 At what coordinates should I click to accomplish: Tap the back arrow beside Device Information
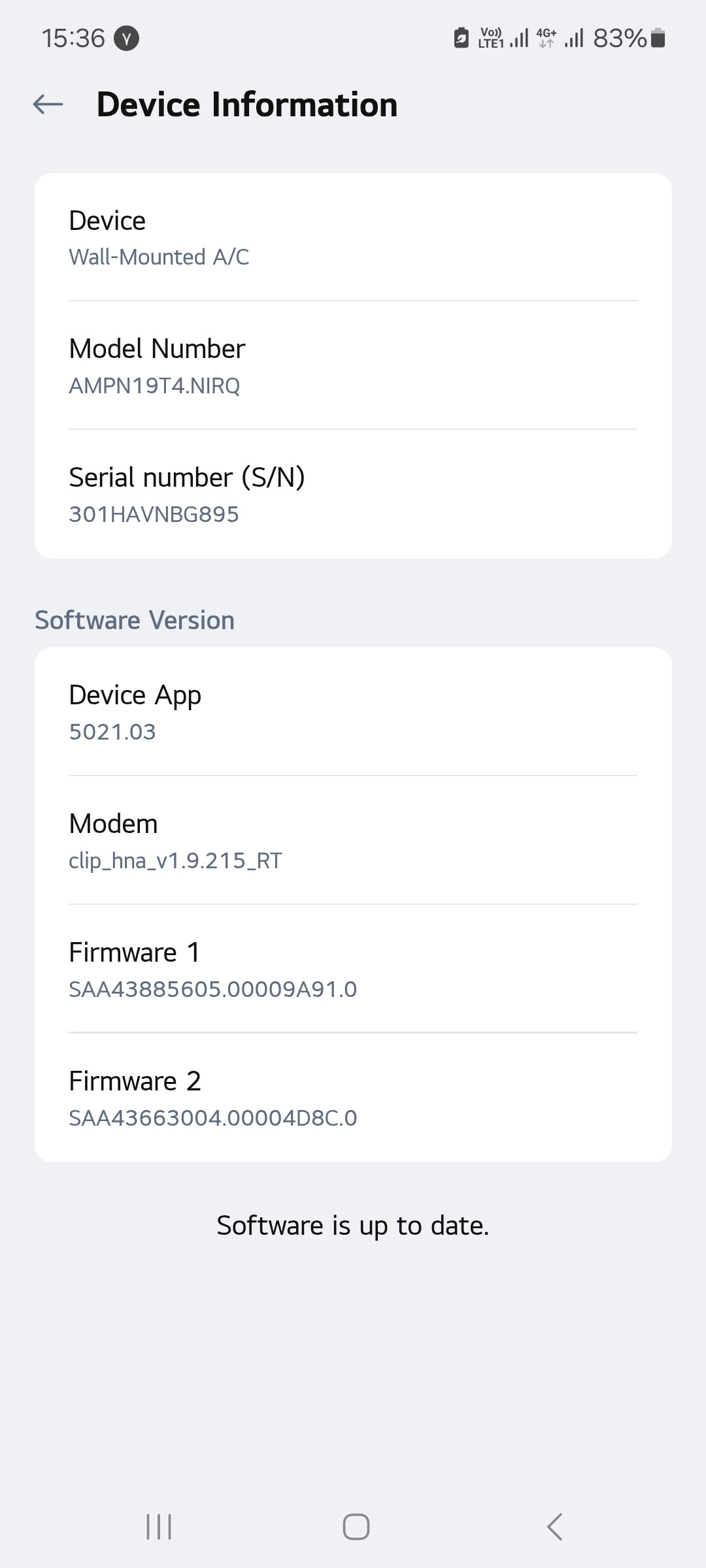pos(48,105)
